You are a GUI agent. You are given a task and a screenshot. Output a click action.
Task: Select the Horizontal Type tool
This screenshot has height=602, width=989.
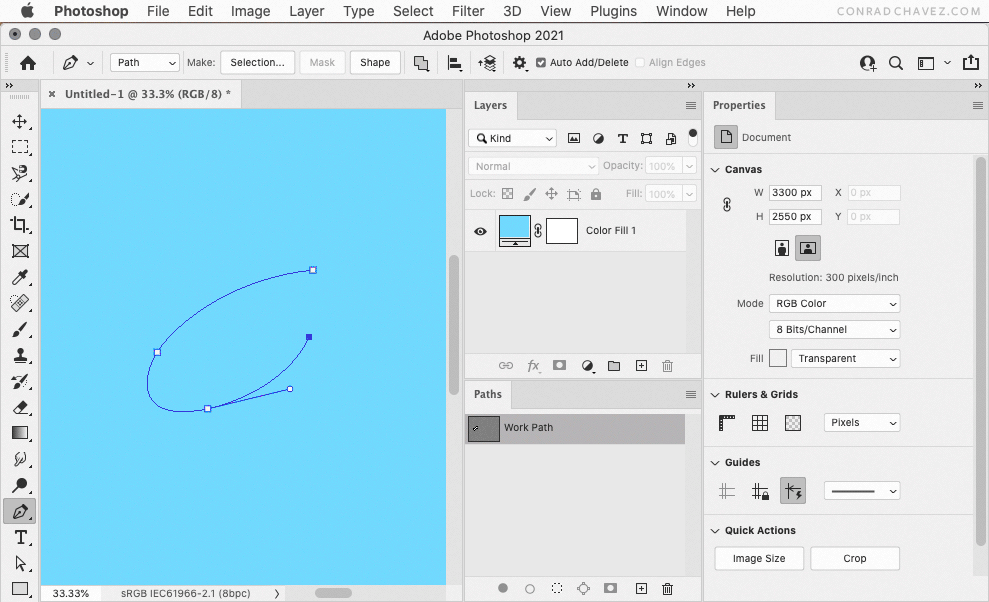[x=20, y=537]
